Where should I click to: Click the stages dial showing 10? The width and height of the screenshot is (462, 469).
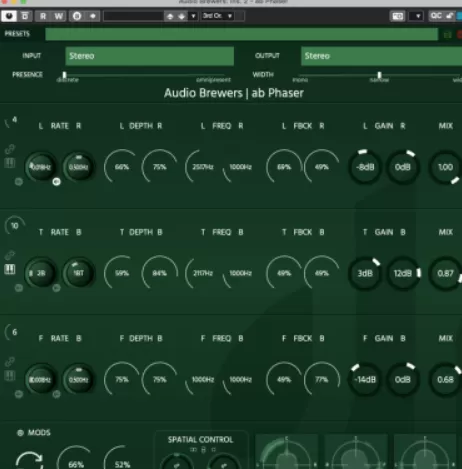point(14,226)
